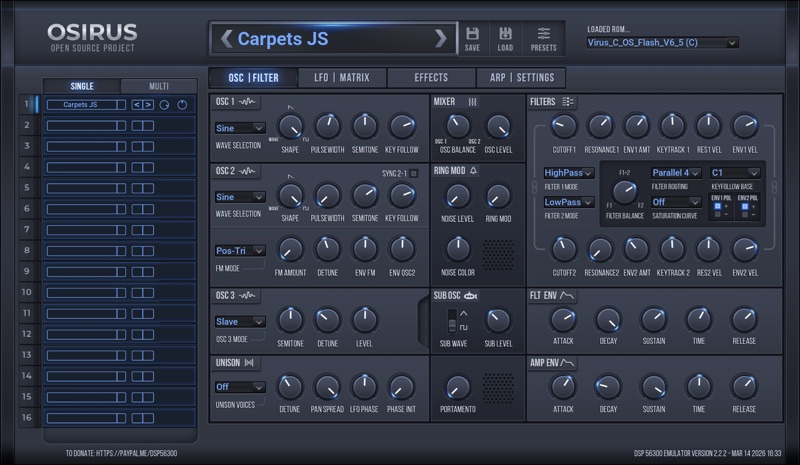Click the Filters section icon
This screenshot has height=465, width=800.
(568, 102)
